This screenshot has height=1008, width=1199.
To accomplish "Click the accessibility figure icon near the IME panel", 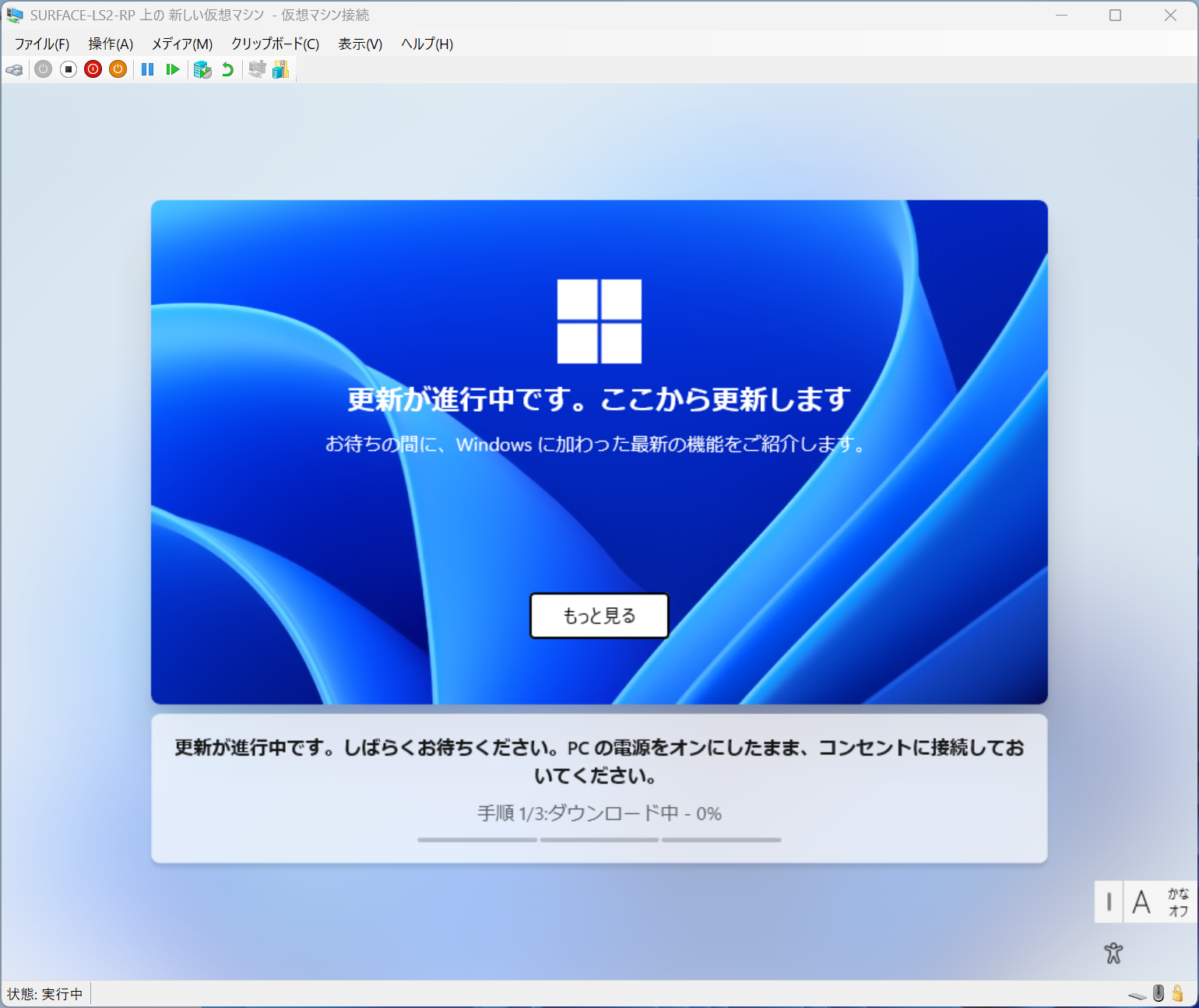I will point(1113,953).
